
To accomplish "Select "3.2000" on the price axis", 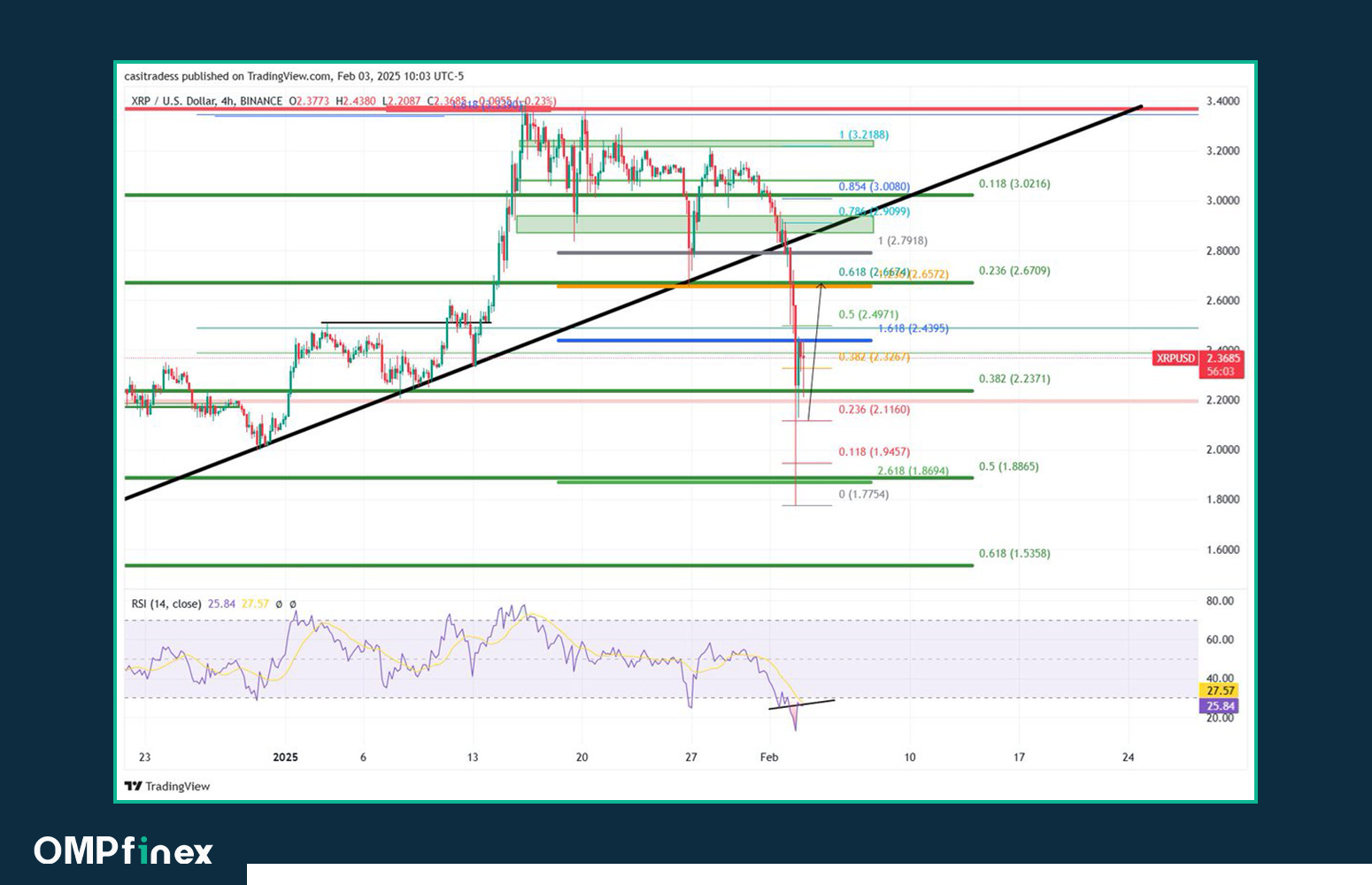I will (1222, 150).
